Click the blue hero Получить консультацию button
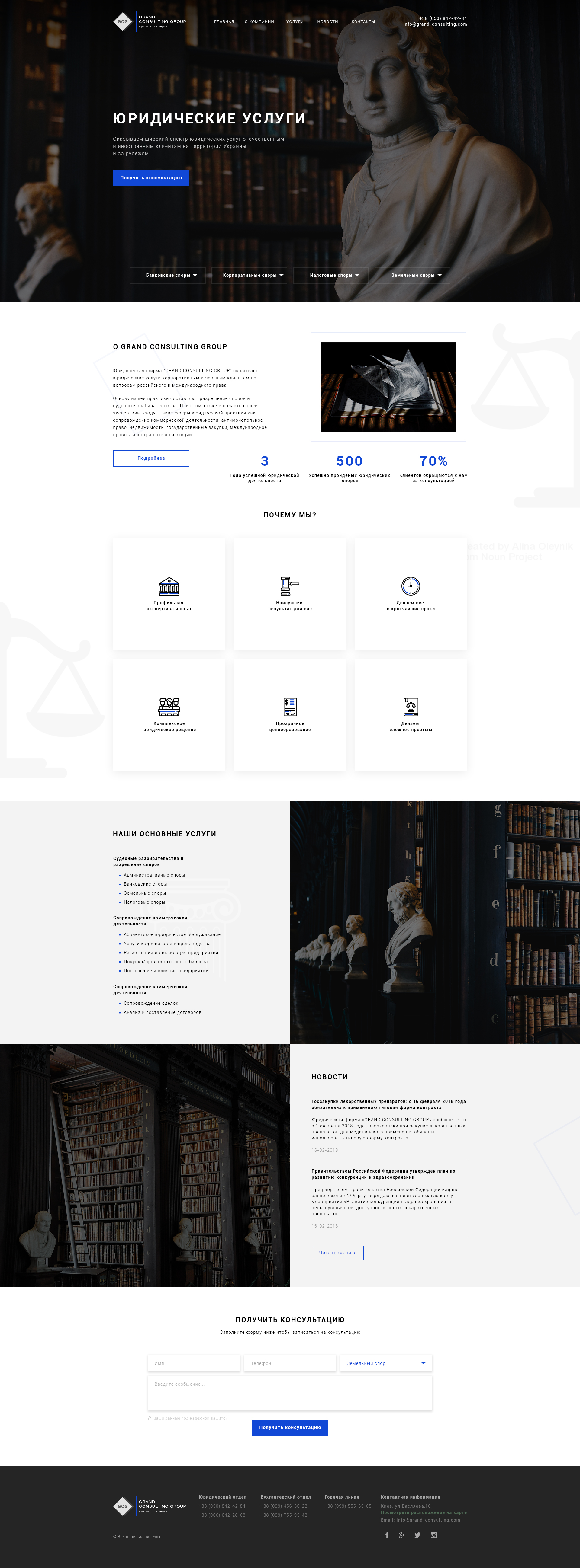 click(151, 178)
